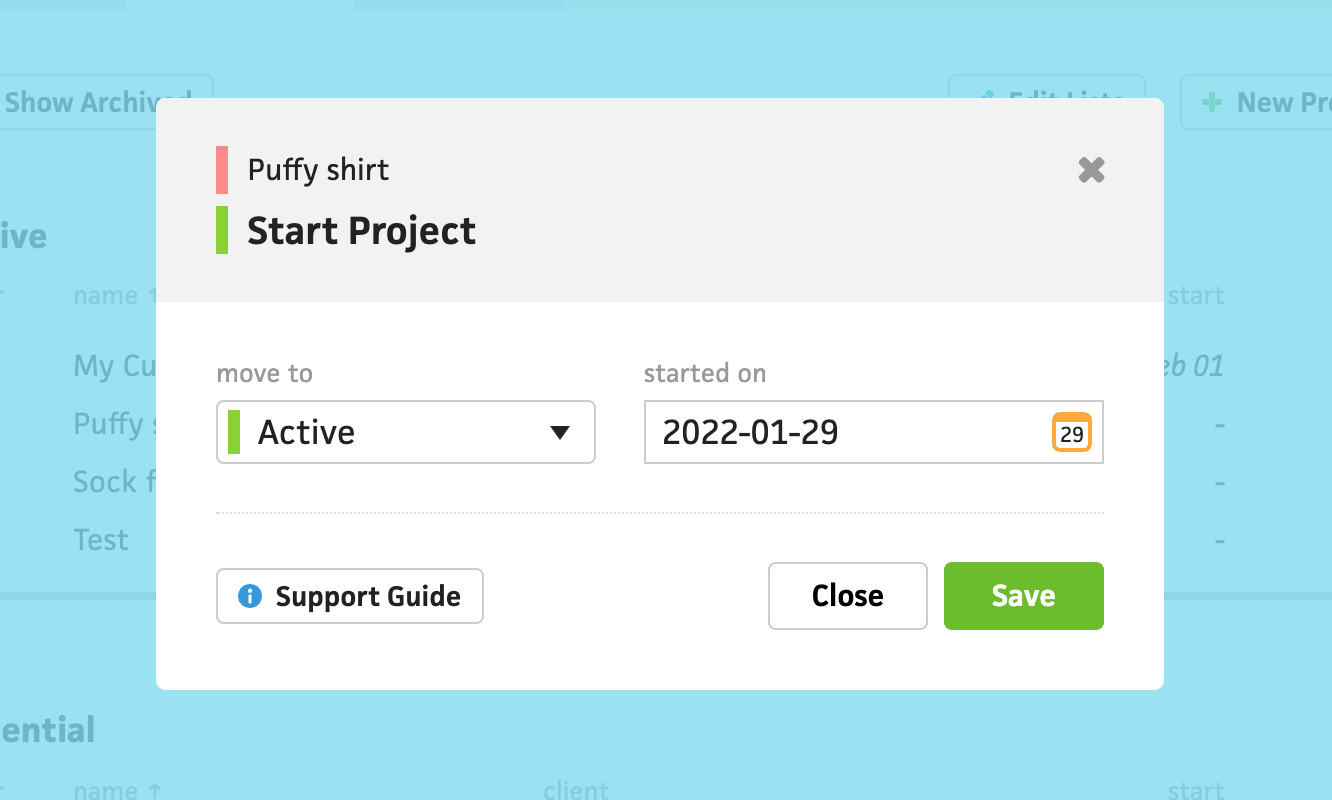
Task: Click the blue info icon in Support Guide
Action: (x=249, y=596)
